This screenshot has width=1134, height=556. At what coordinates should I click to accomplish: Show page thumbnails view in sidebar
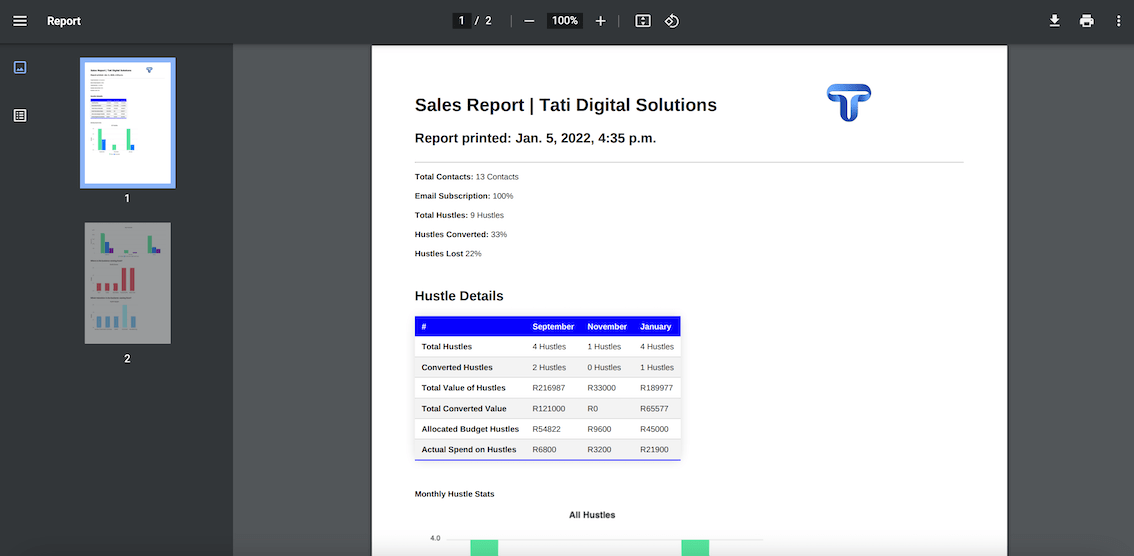tap(20, 67)
